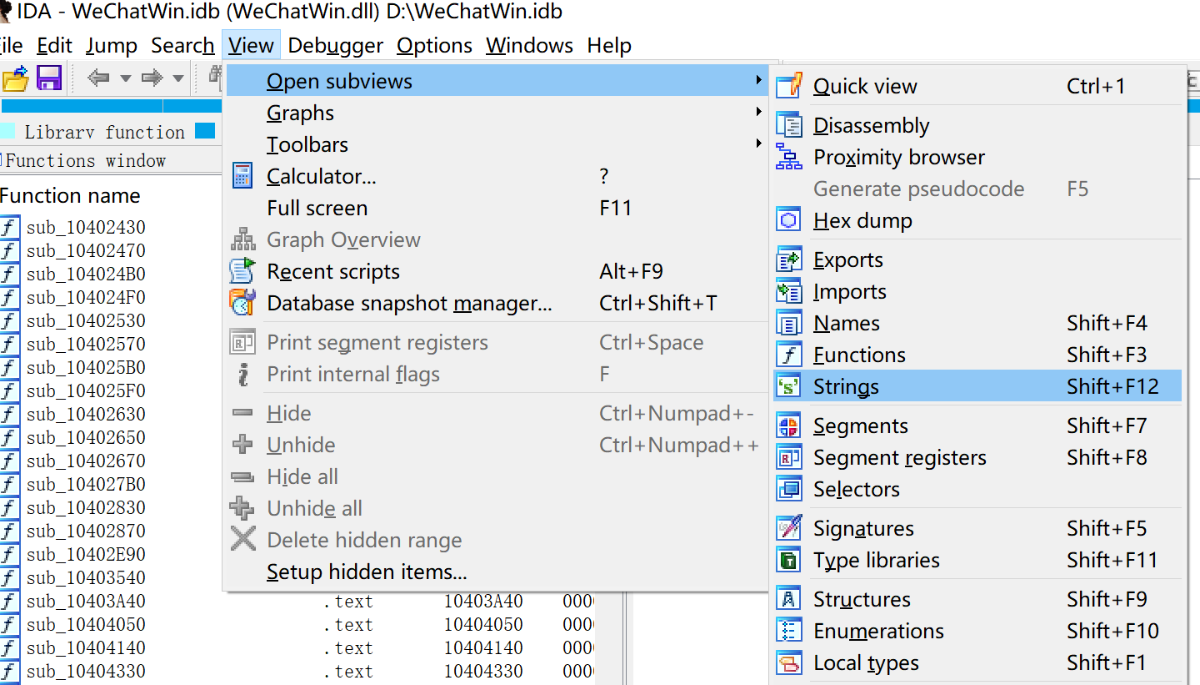Select function sub_10404330 in list
Viewport: 1200px width, 685px height.
click(86, 672)
